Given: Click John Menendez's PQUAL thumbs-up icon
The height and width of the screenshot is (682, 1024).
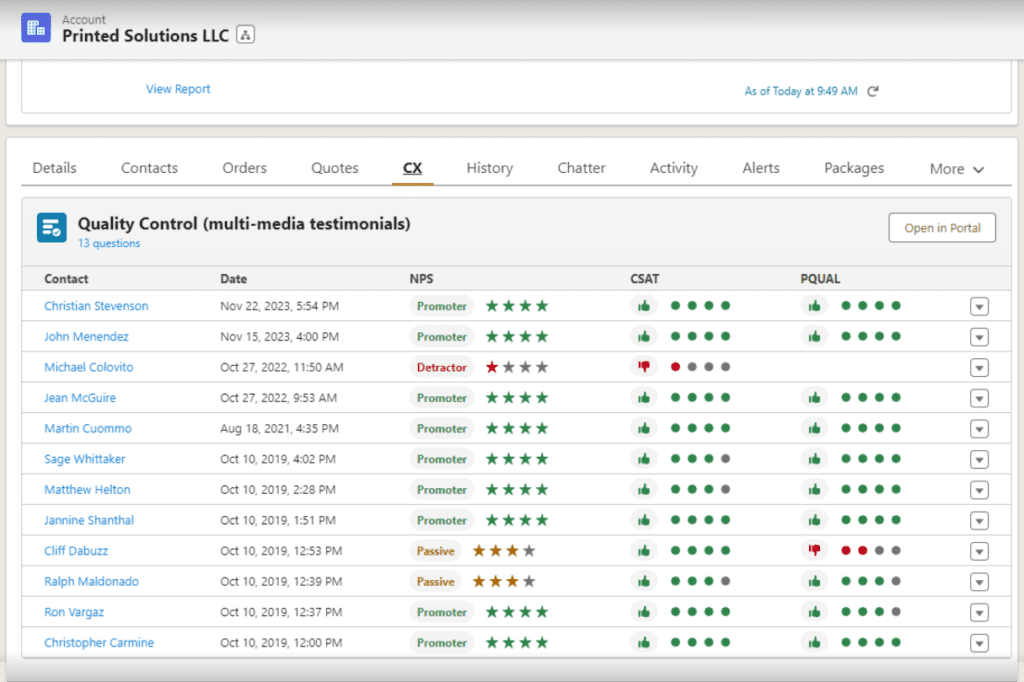Looking at the screenshot, I should tap(815, 336).
